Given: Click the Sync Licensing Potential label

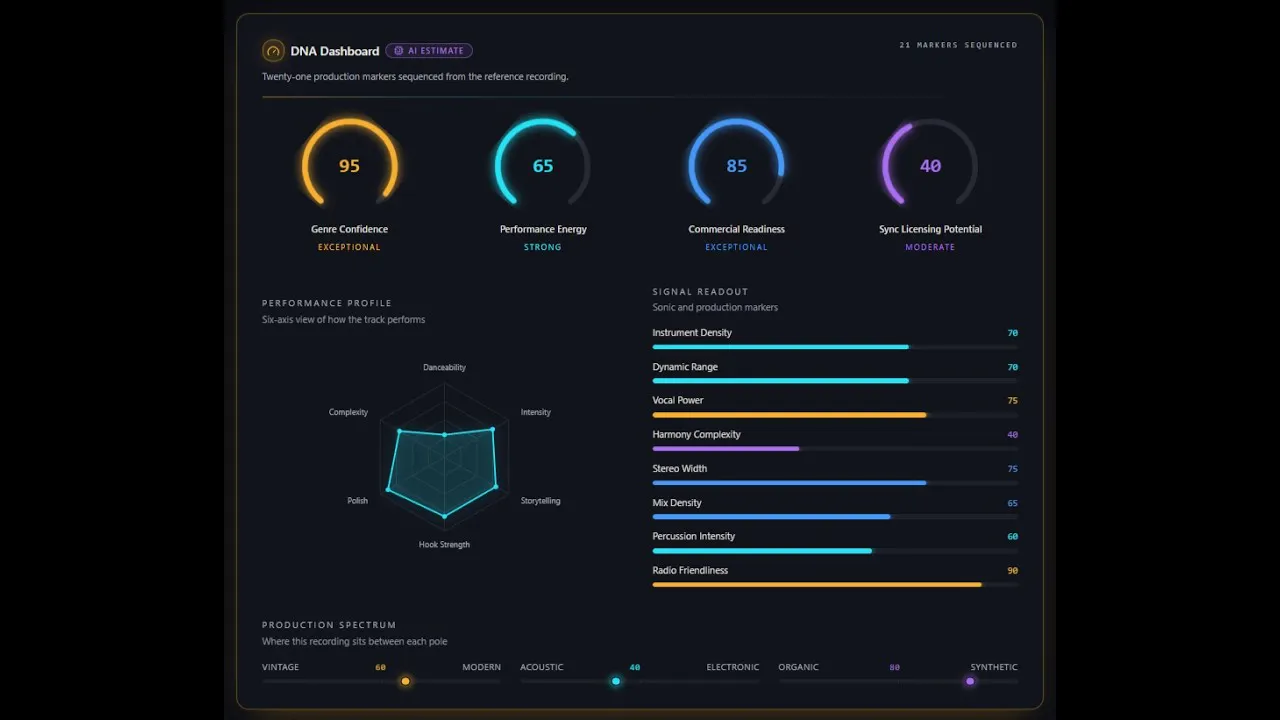Looking at the screenshot, I should (930, 229).
